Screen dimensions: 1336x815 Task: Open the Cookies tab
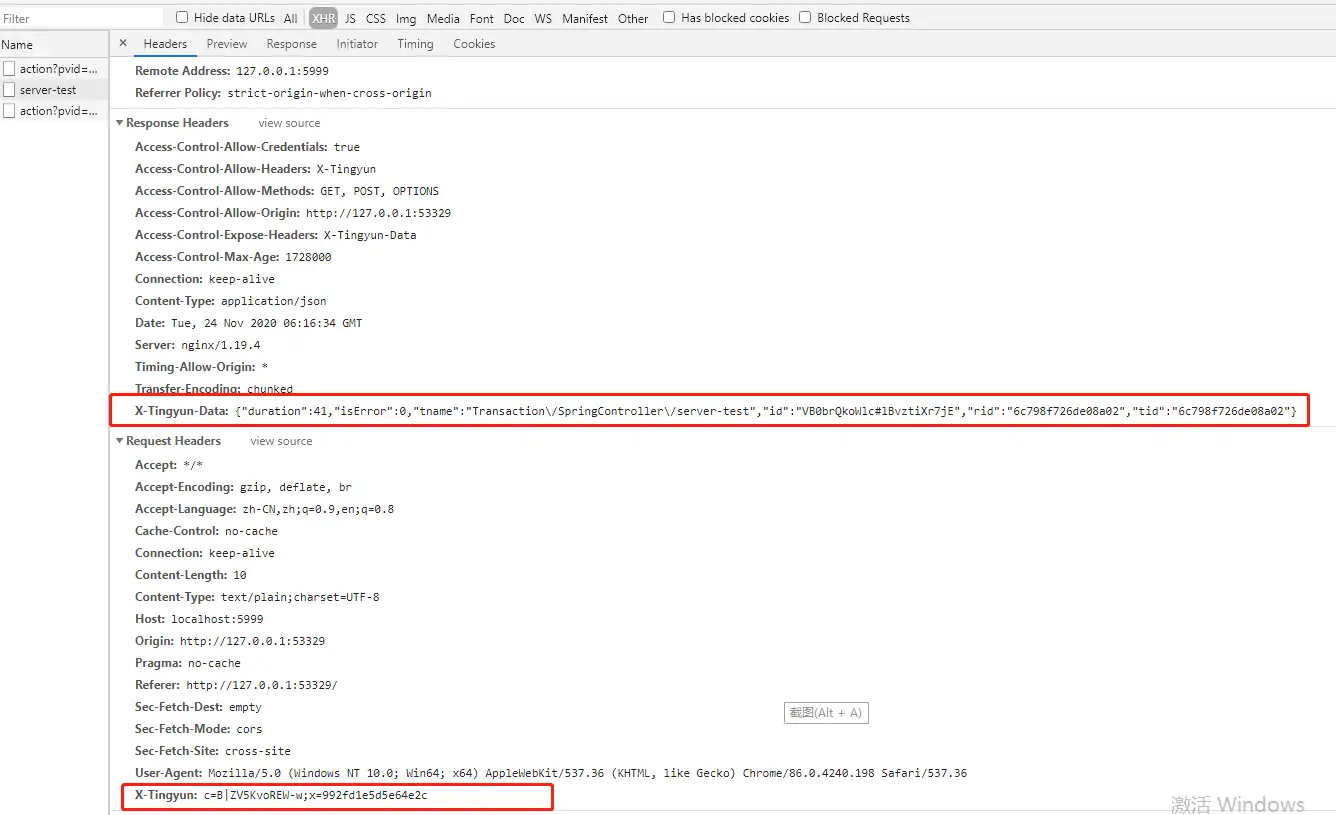click(474, 44)
